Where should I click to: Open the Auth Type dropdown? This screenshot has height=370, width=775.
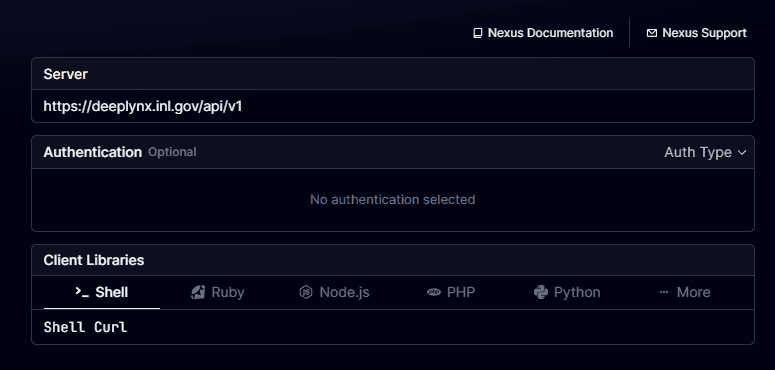705,152
